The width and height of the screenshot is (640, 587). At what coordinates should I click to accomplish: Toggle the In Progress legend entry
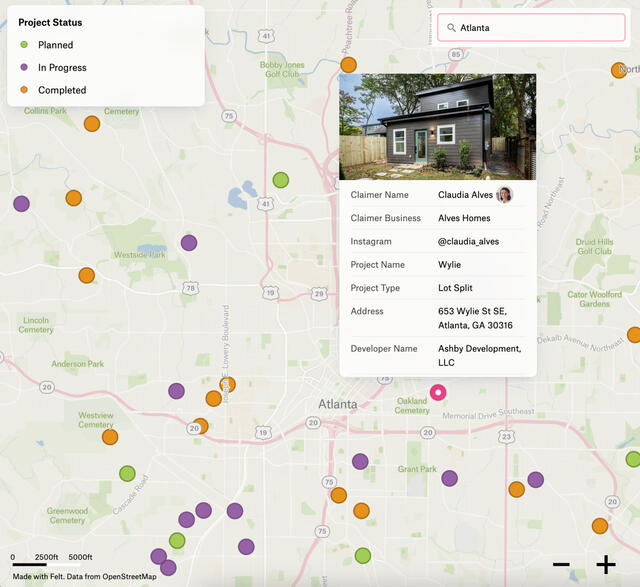coord(62,68)
